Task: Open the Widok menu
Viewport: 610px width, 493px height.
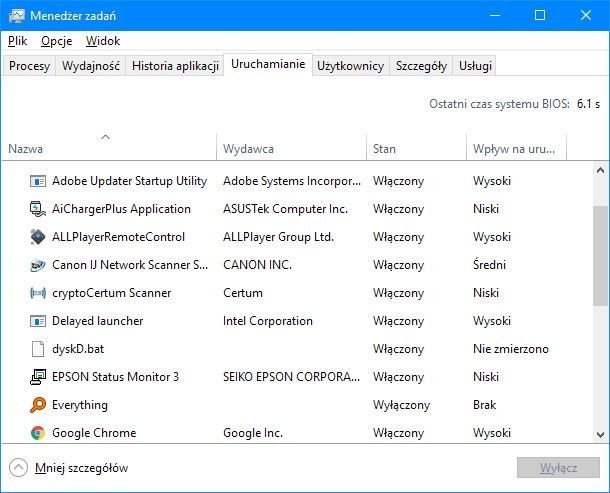Action: pyautogui.click(x=103, y=41)
